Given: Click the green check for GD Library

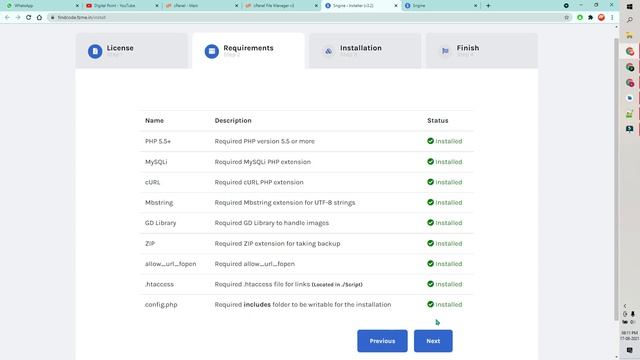Looking at the screenshot, I should point(430,223).
